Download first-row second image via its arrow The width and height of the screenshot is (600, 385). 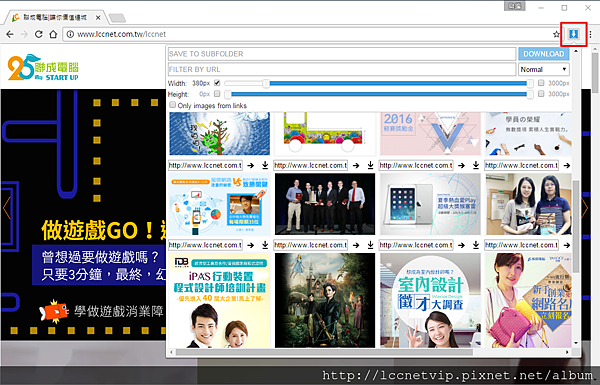coord(370,165)
